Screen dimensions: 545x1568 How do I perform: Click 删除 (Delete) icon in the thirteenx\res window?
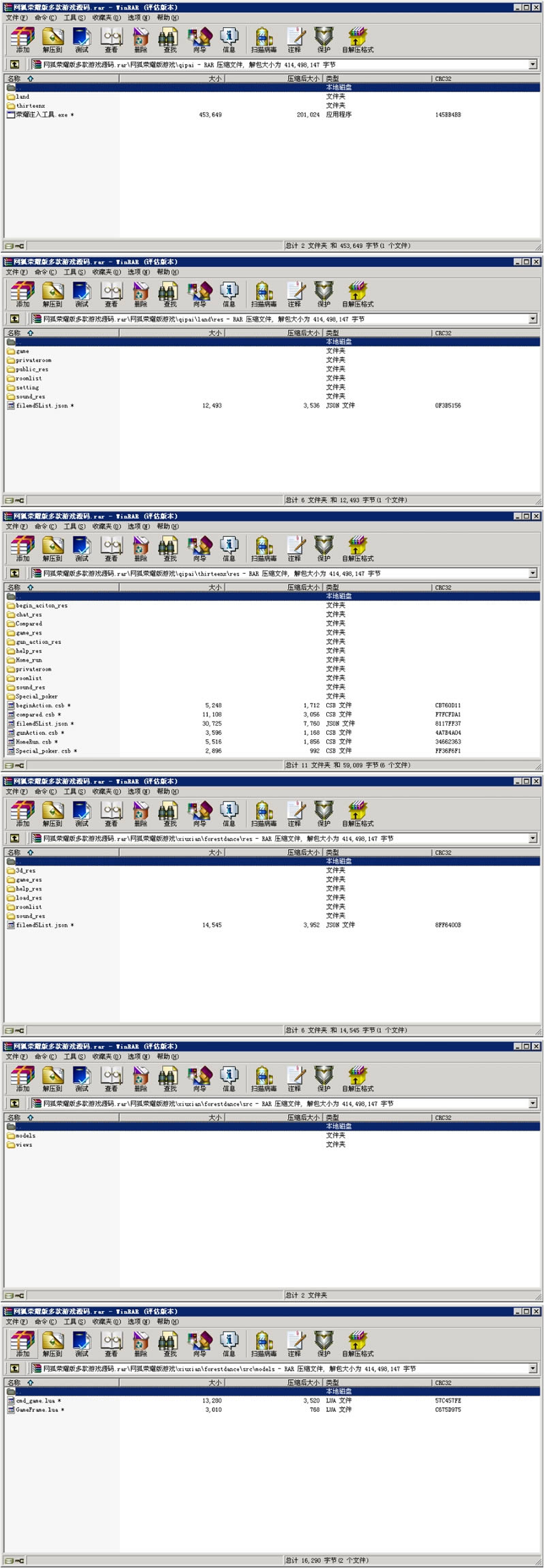click(140, 549)
